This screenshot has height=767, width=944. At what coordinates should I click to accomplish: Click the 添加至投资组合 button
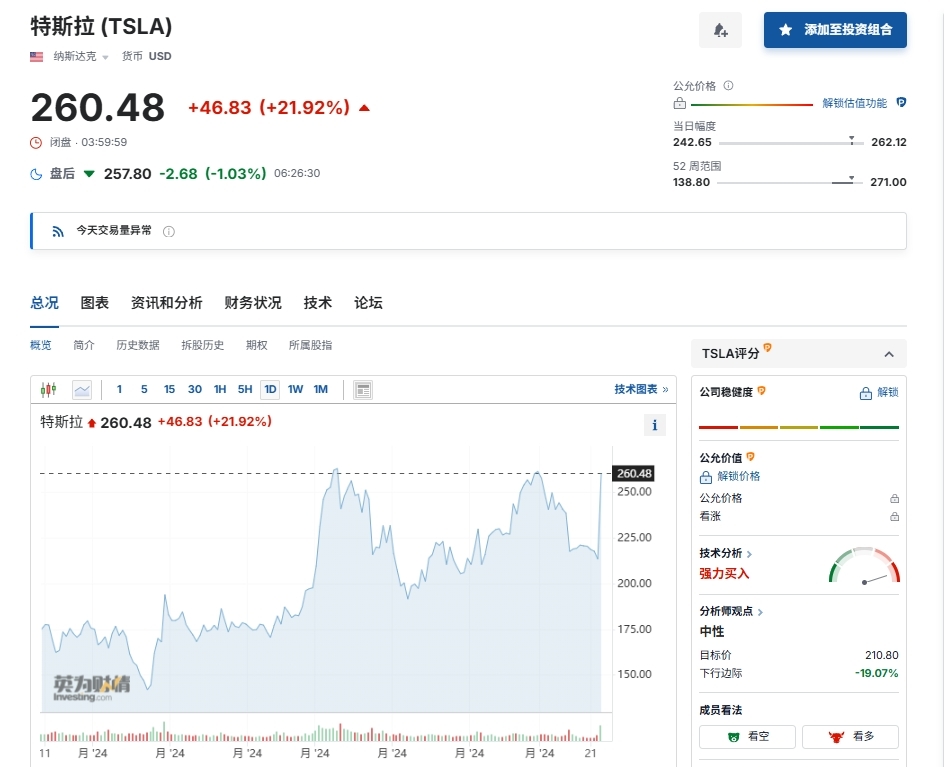click(x=835, y=30)
